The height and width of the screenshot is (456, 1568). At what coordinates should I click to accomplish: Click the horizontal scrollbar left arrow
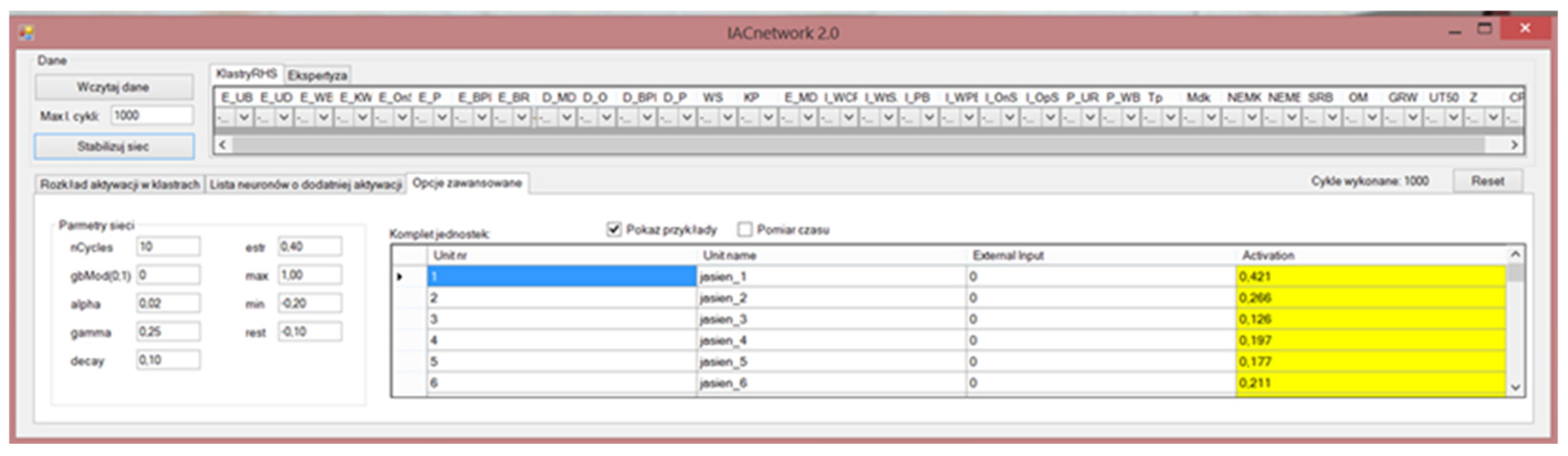pyautogui.click(x=223, y=145)
